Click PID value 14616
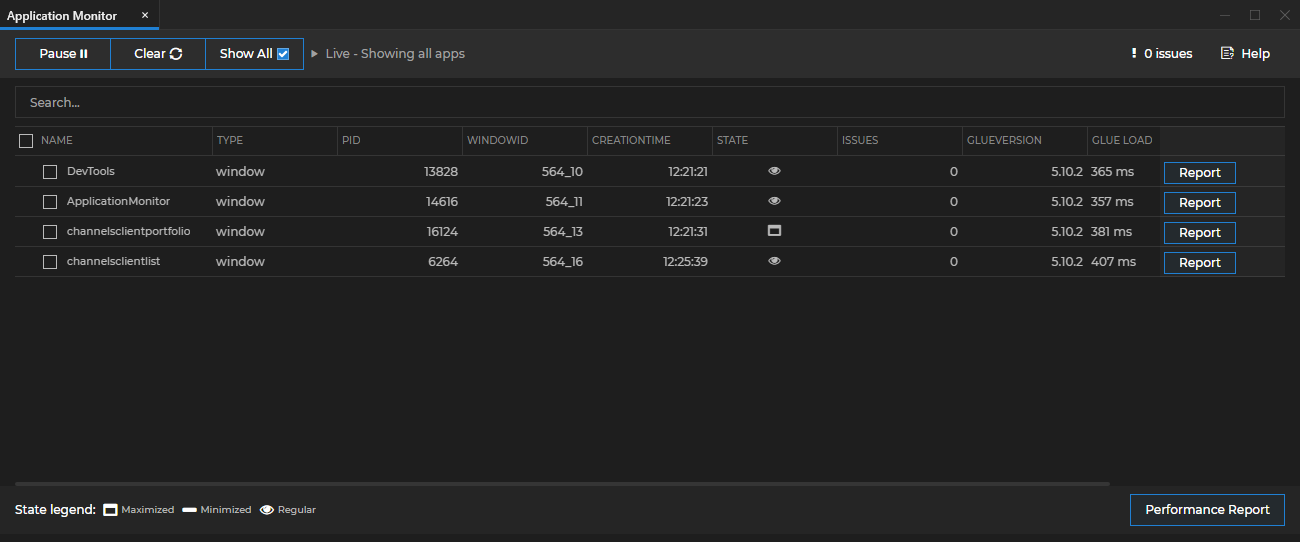 442,202
